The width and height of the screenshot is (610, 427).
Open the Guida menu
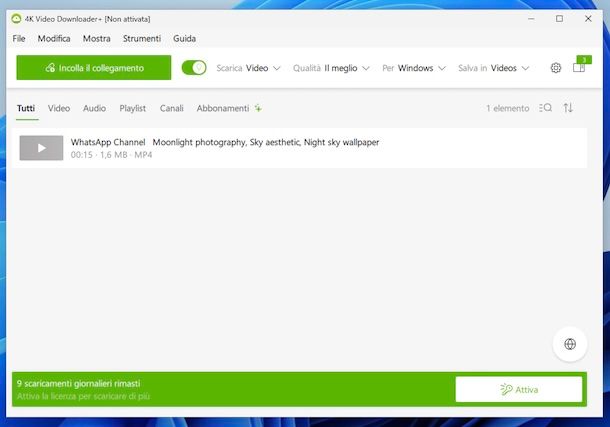[184, 38]
